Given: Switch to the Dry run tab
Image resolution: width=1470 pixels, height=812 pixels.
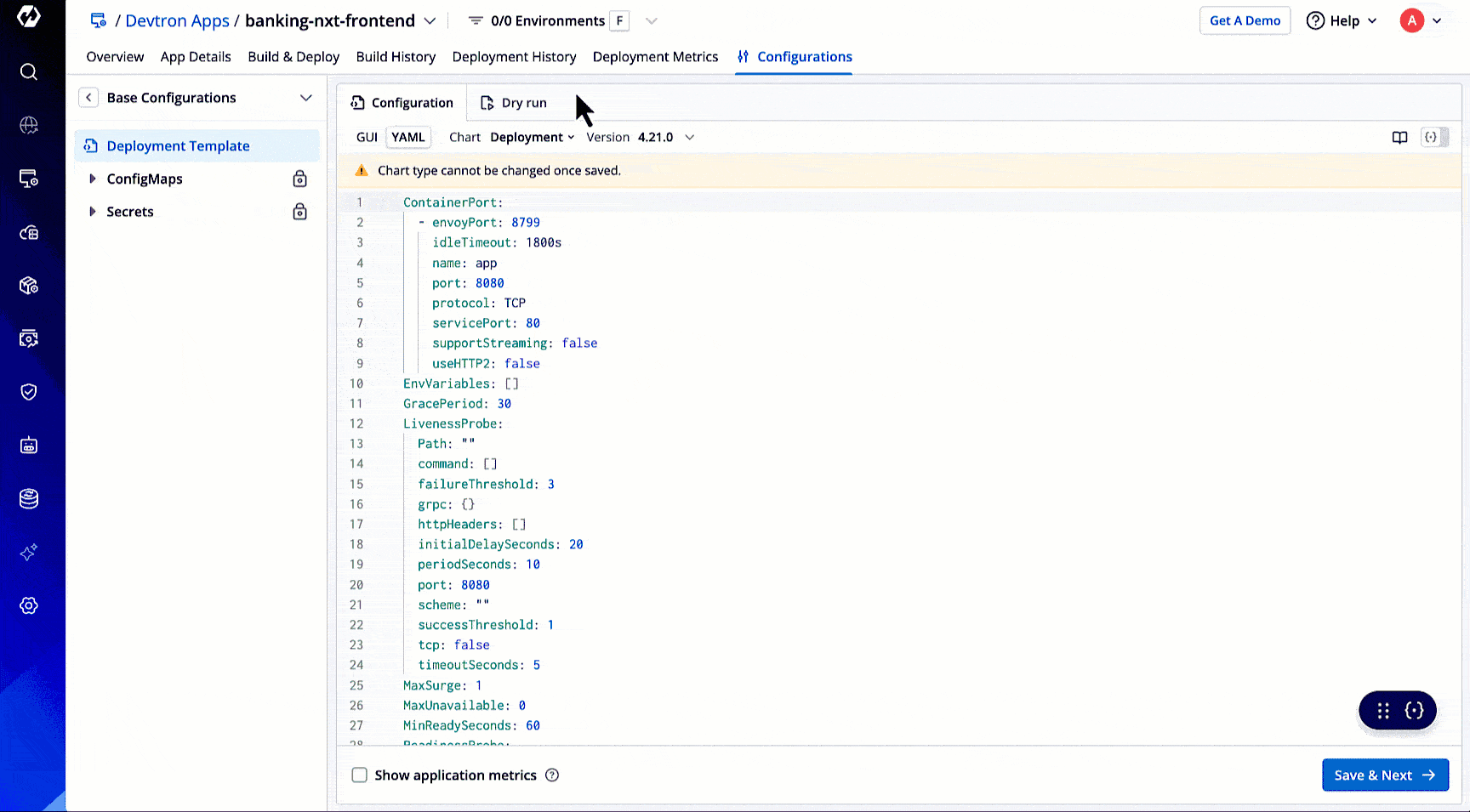Looking at the screenshot, I should [x=514, y=103].
